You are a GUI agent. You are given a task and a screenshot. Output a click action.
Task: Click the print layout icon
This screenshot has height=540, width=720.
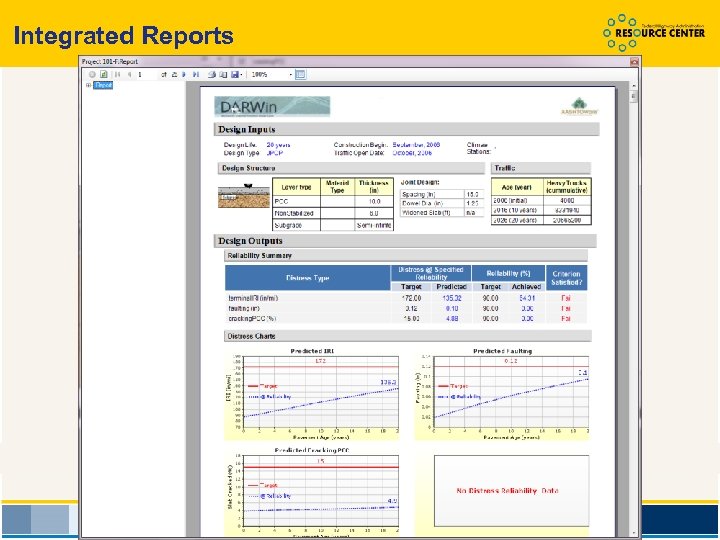(x=223, y=74)
